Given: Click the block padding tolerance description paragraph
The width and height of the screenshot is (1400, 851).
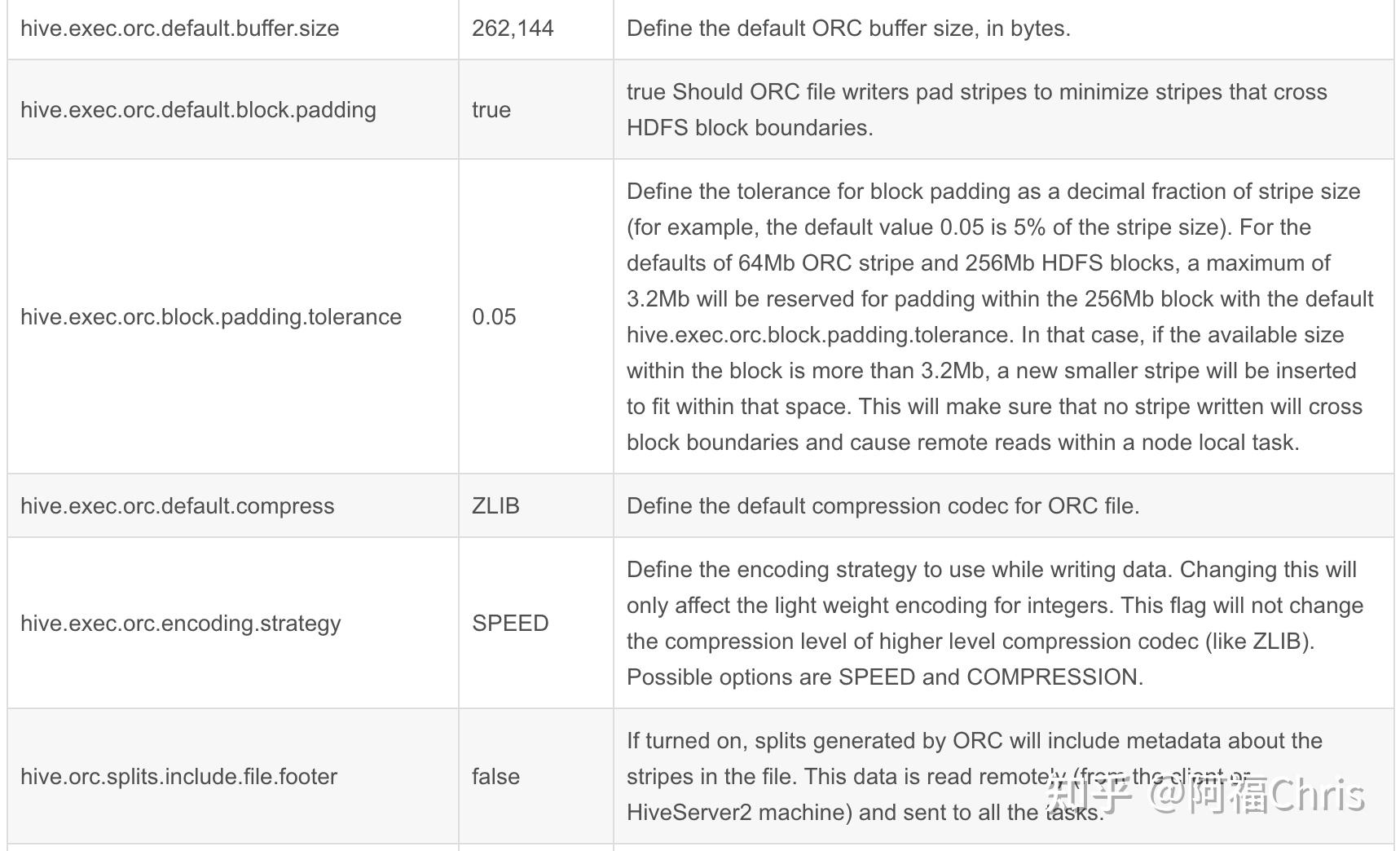Looking at the screenshot, I should point(1000,317).
